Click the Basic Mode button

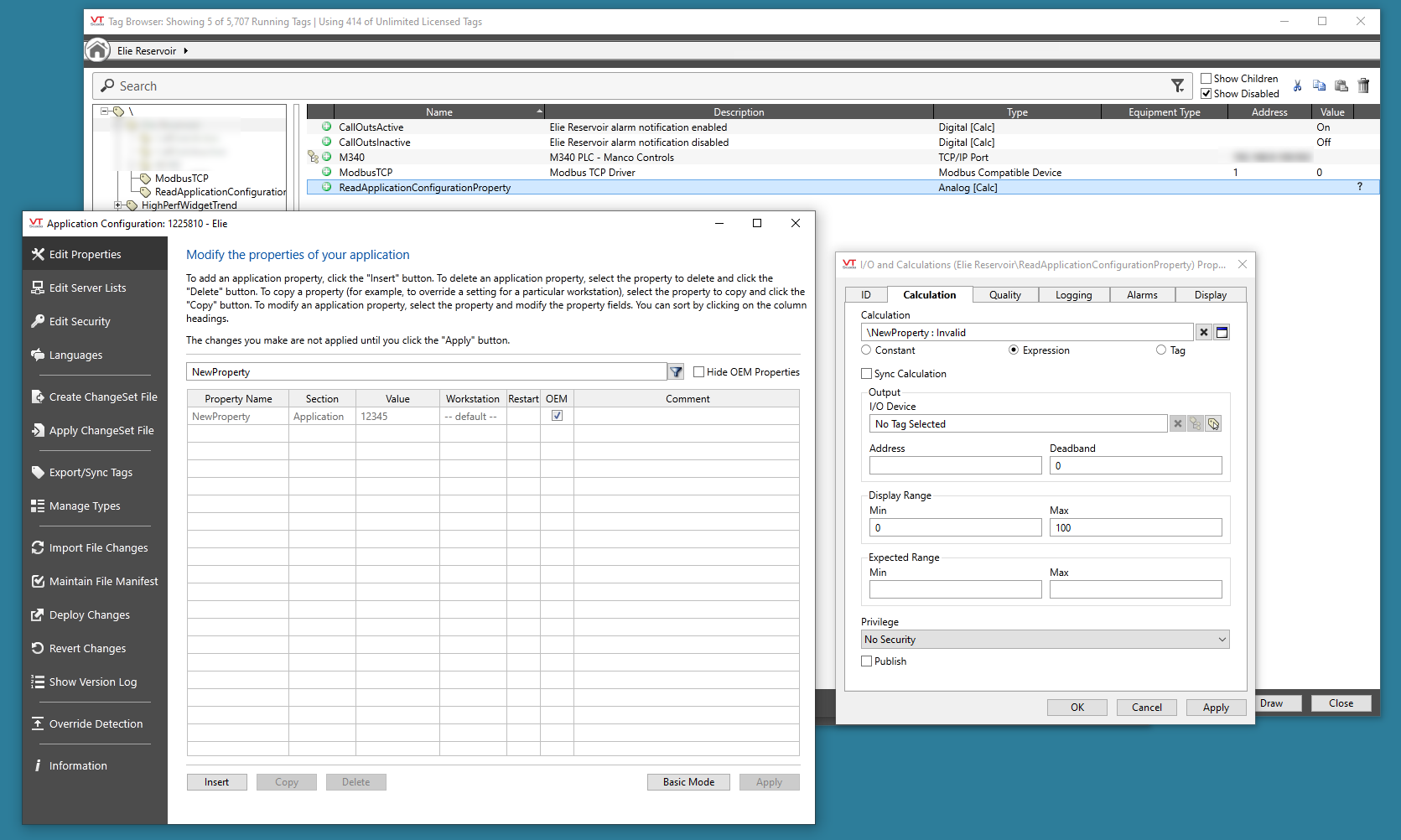[688, 782]
